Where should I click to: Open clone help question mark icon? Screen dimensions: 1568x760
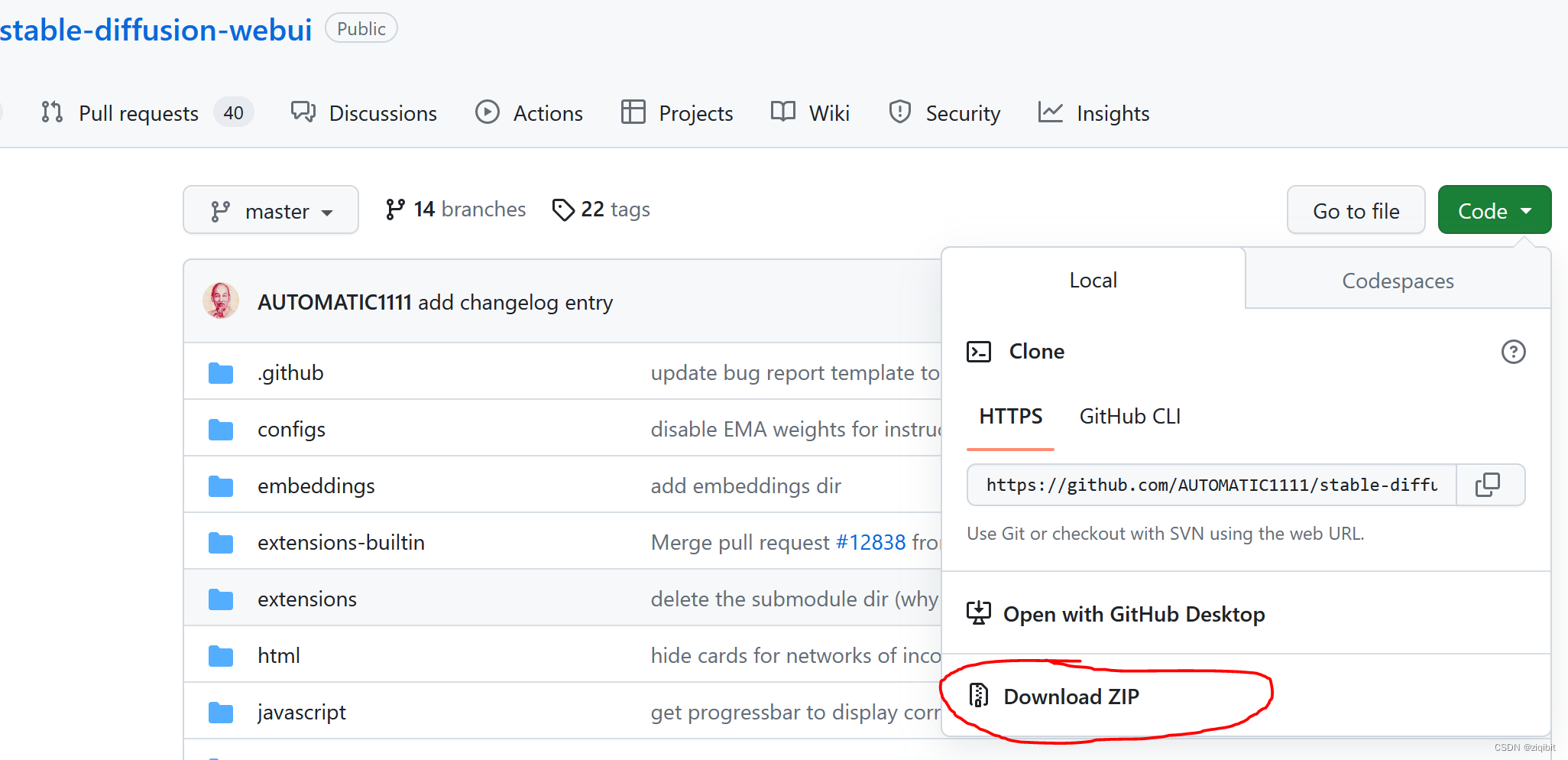[1513, 352]
